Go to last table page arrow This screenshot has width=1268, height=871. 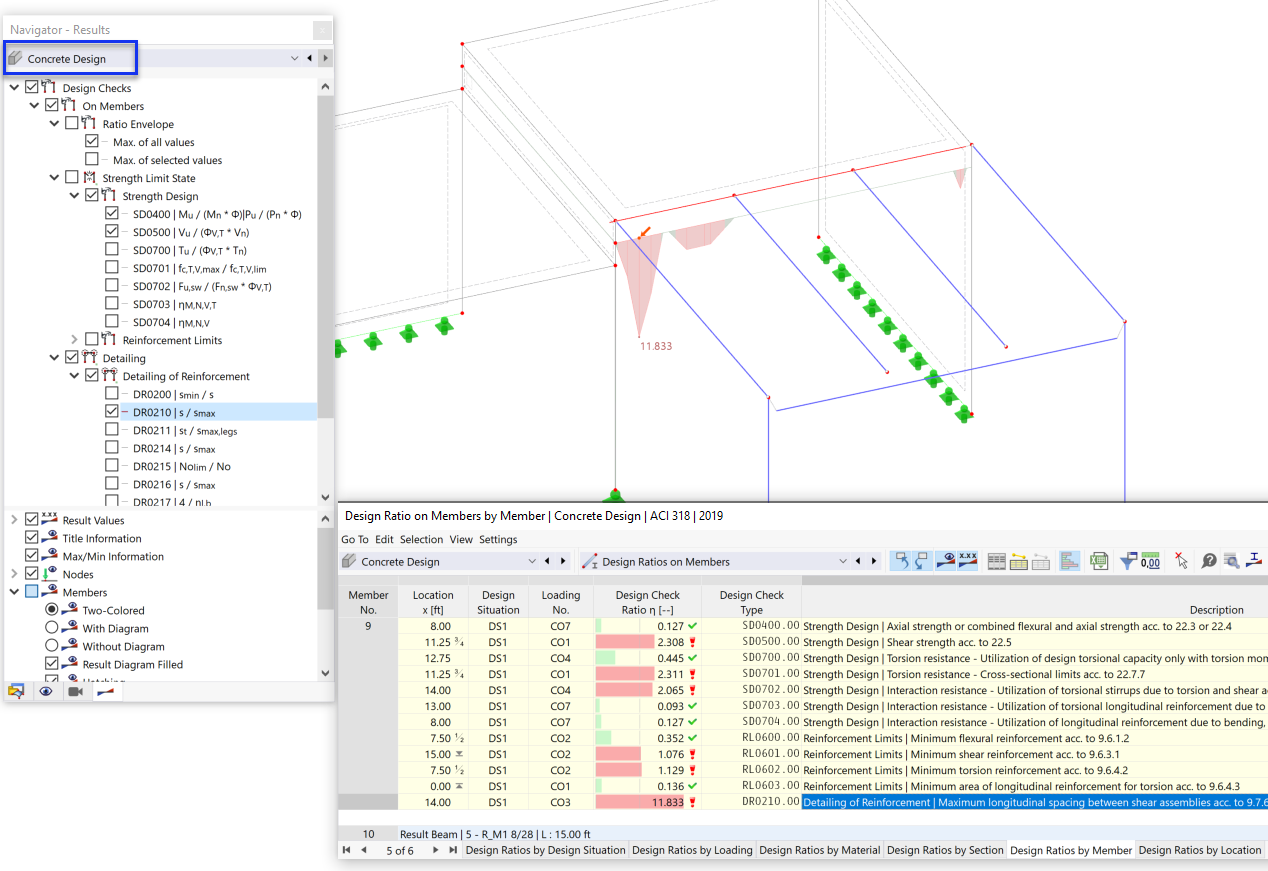coord(453,850)
